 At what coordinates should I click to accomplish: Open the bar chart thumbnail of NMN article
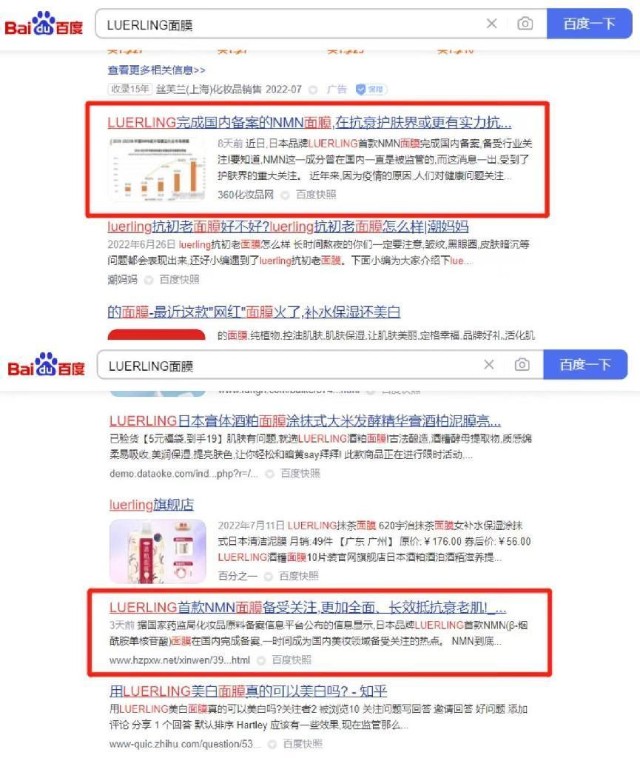tap(157, 168)
